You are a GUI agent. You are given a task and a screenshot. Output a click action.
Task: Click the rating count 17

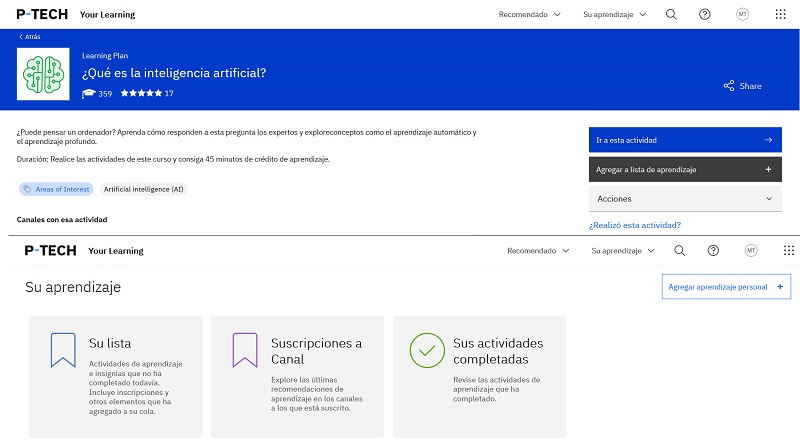coord(169,93)
